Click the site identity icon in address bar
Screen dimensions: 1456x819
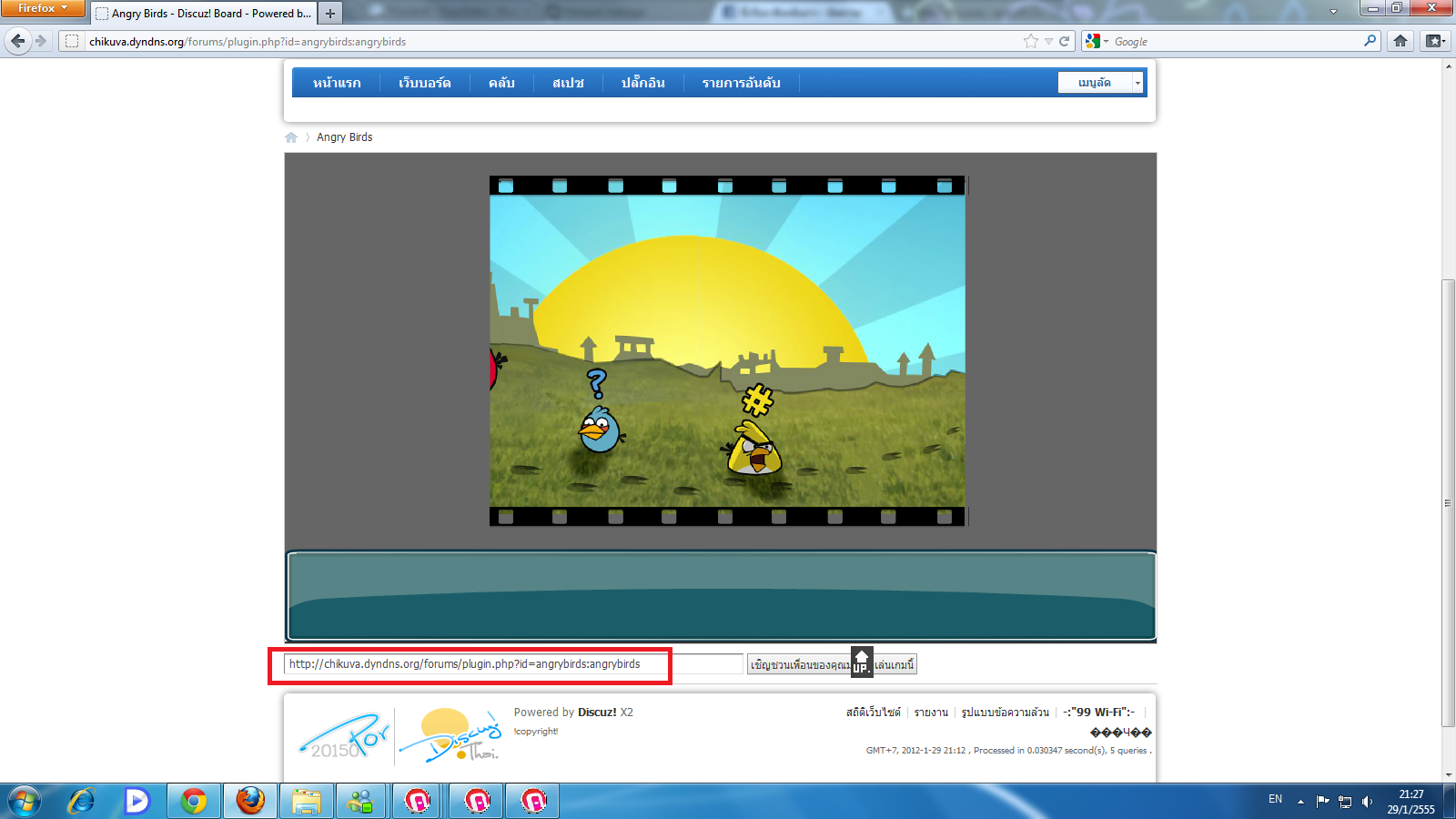(x=72, y=41)
